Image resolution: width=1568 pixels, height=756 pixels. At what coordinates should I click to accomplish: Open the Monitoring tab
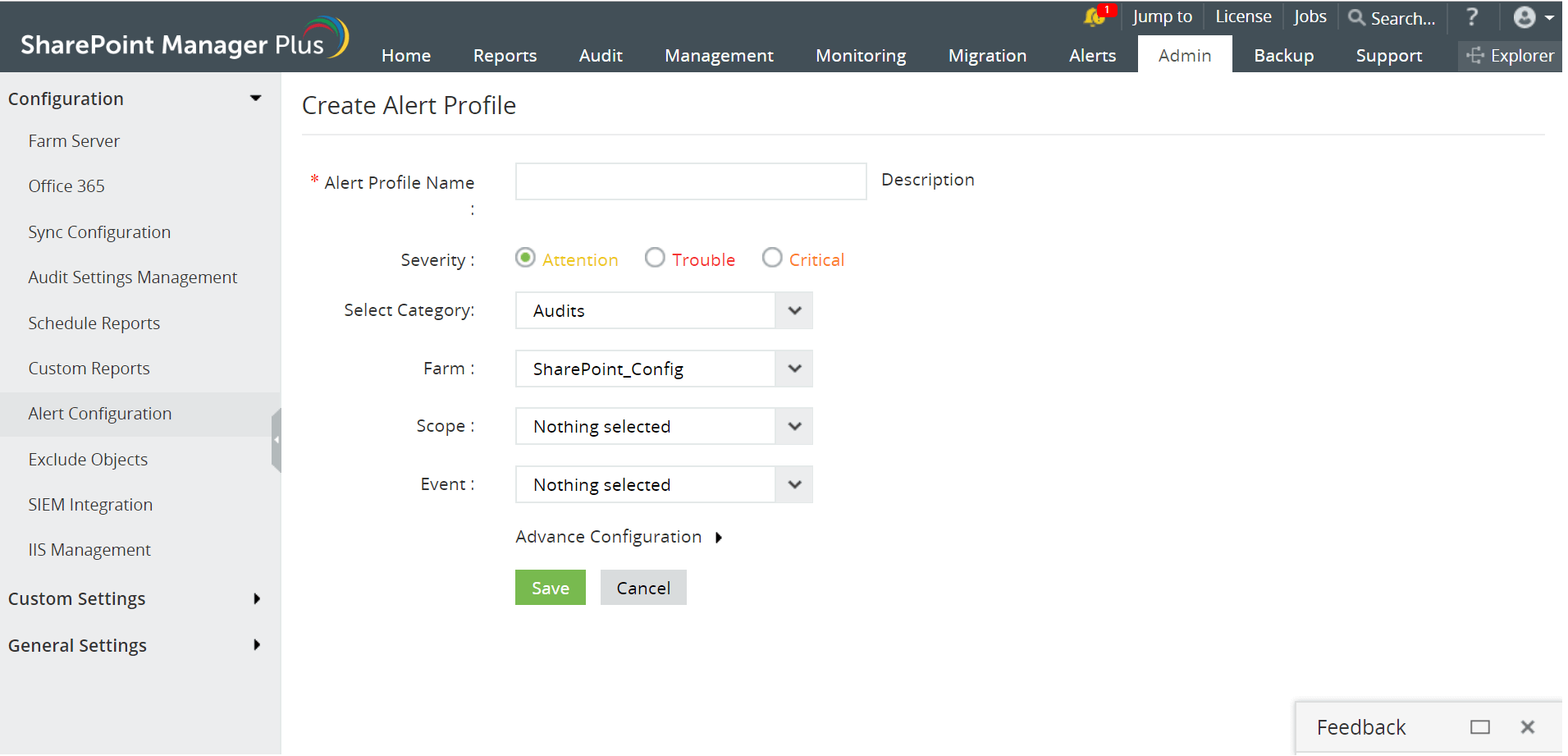[x=861, y=56]
